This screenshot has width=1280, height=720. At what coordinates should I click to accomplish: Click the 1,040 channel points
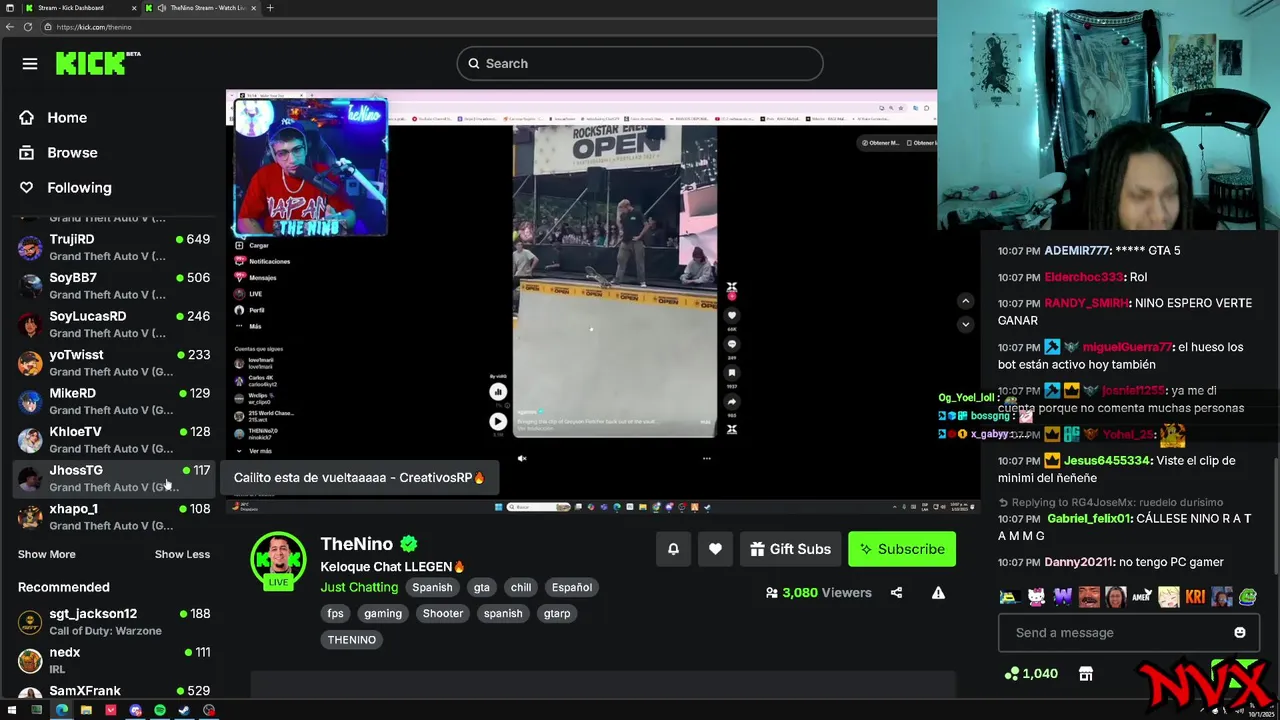click(x=1032, y=674)
